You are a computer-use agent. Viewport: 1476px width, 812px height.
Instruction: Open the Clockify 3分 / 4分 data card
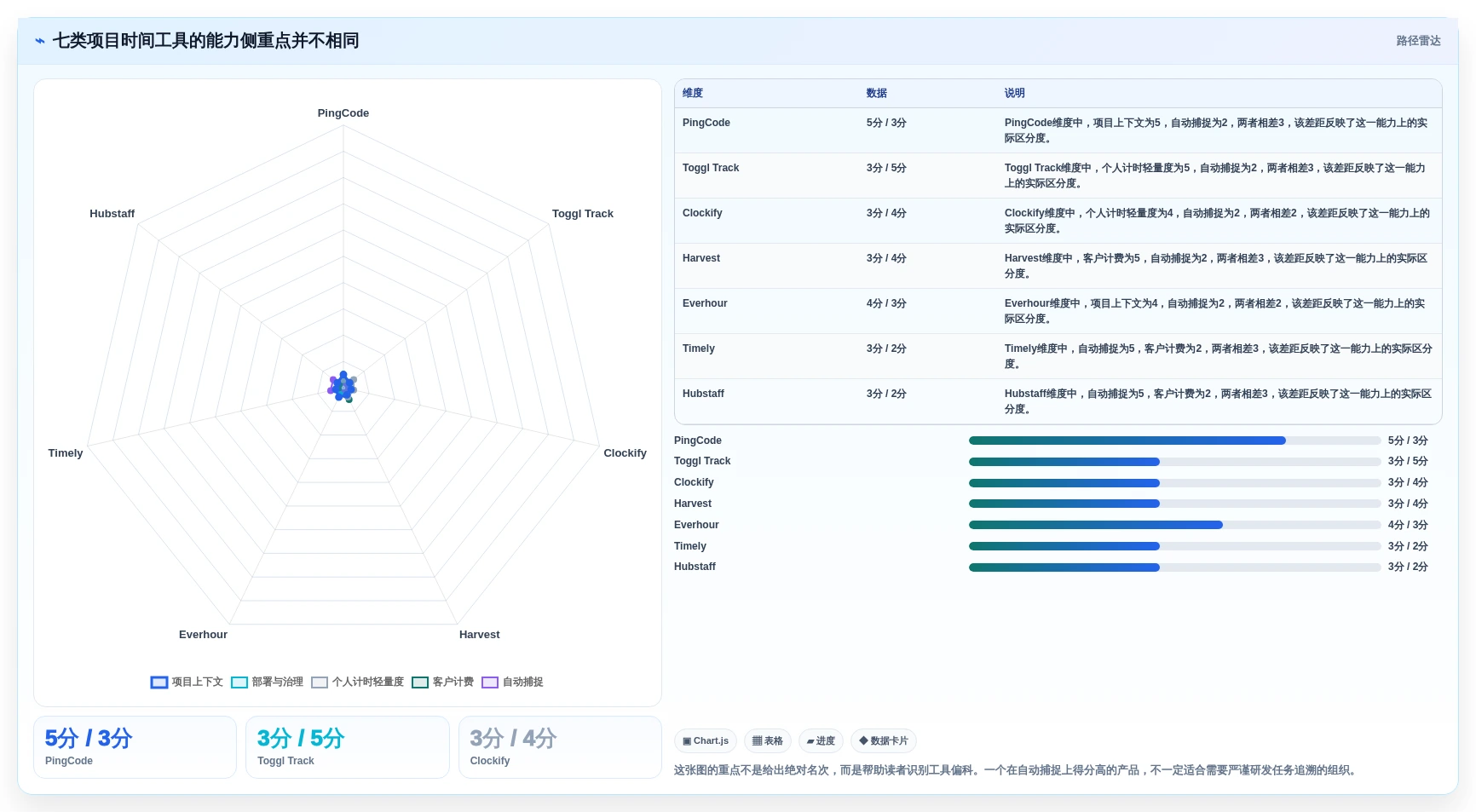click(560, 747)
